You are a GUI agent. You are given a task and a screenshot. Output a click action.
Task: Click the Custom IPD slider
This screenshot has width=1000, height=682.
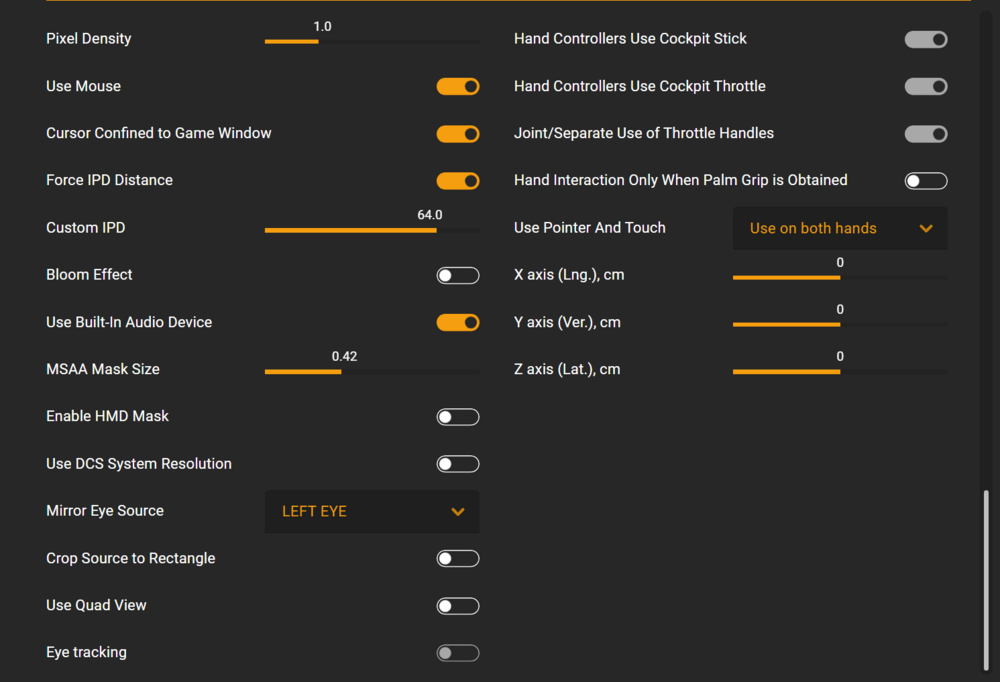[372, 230]
